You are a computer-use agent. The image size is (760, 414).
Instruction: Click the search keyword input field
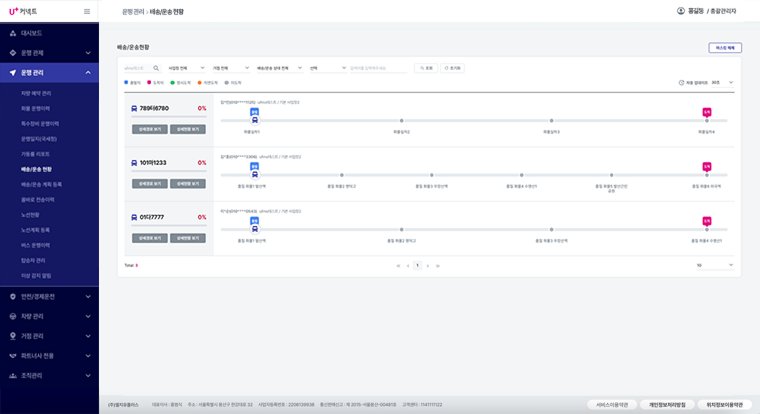(378, 68)
